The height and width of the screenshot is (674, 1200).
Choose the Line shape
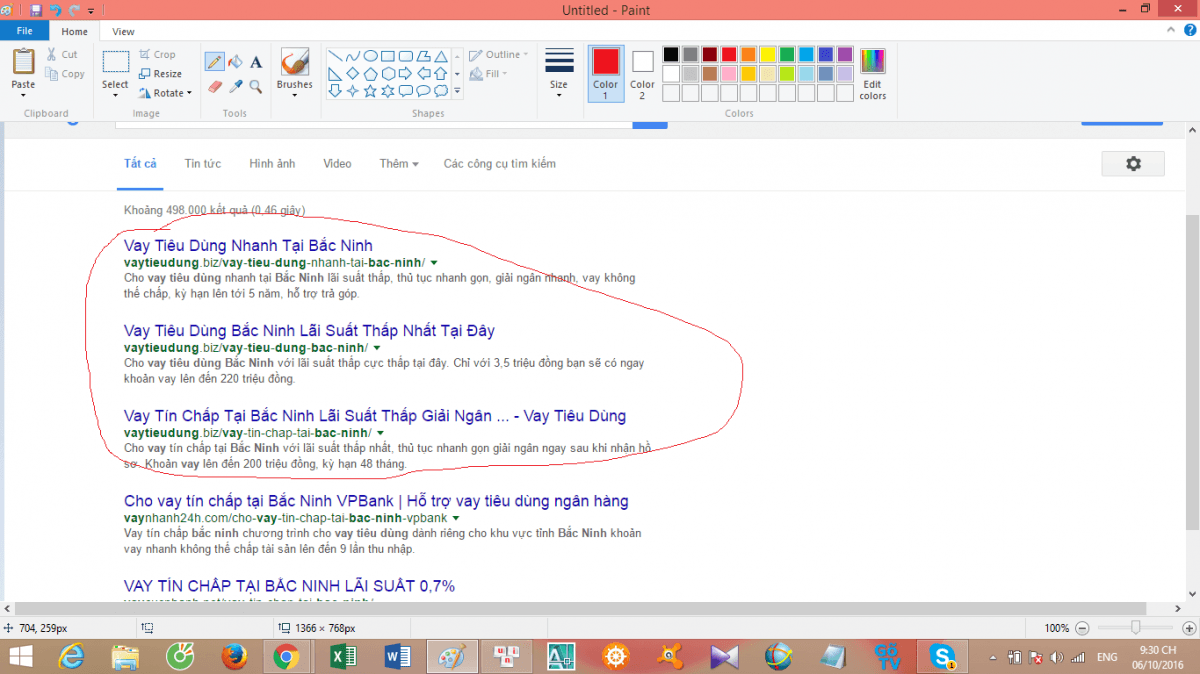pos(335,56)
